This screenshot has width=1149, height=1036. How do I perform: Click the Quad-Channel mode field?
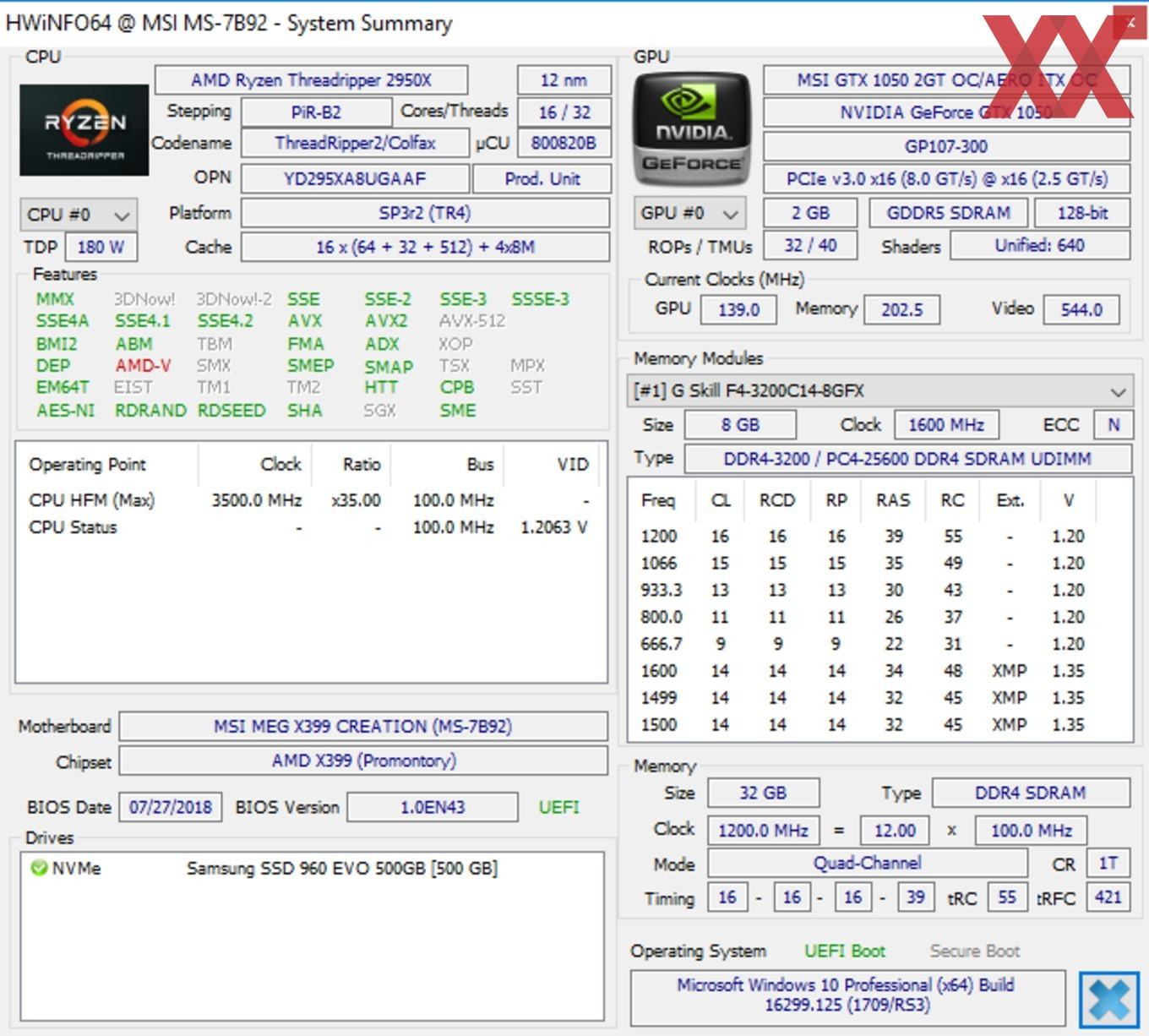[868, 864]
